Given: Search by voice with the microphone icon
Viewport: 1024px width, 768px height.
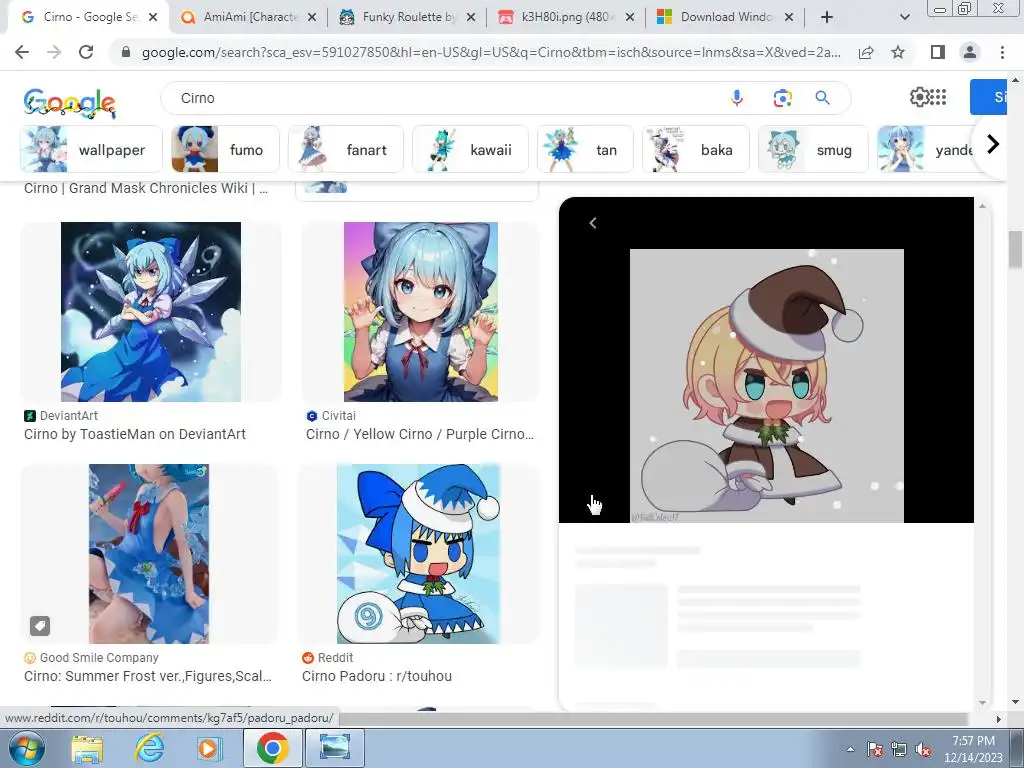Looking at the screenshot, I should (x=737, y=98).
